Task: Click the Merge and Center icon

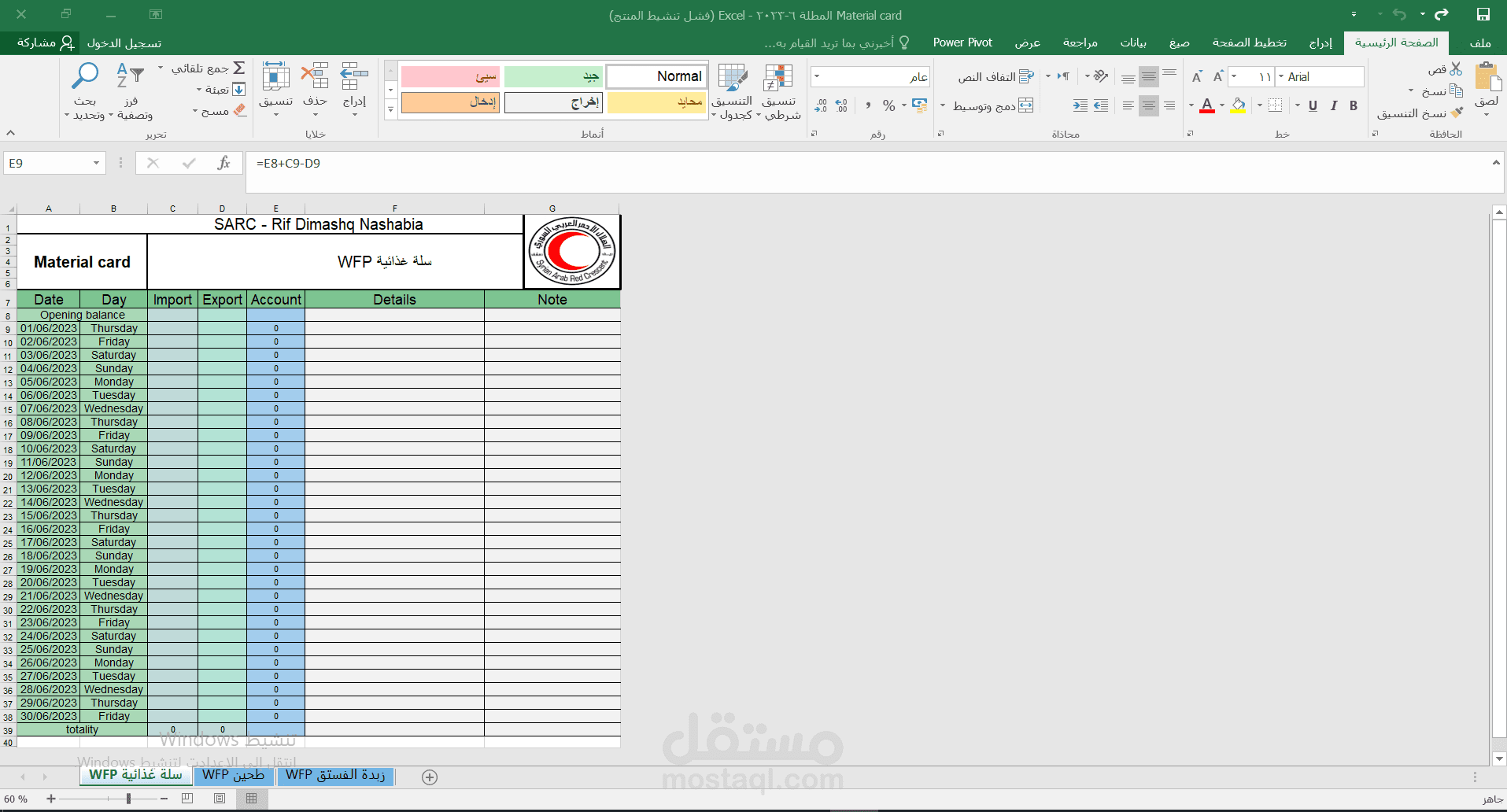Action: 1025,105
